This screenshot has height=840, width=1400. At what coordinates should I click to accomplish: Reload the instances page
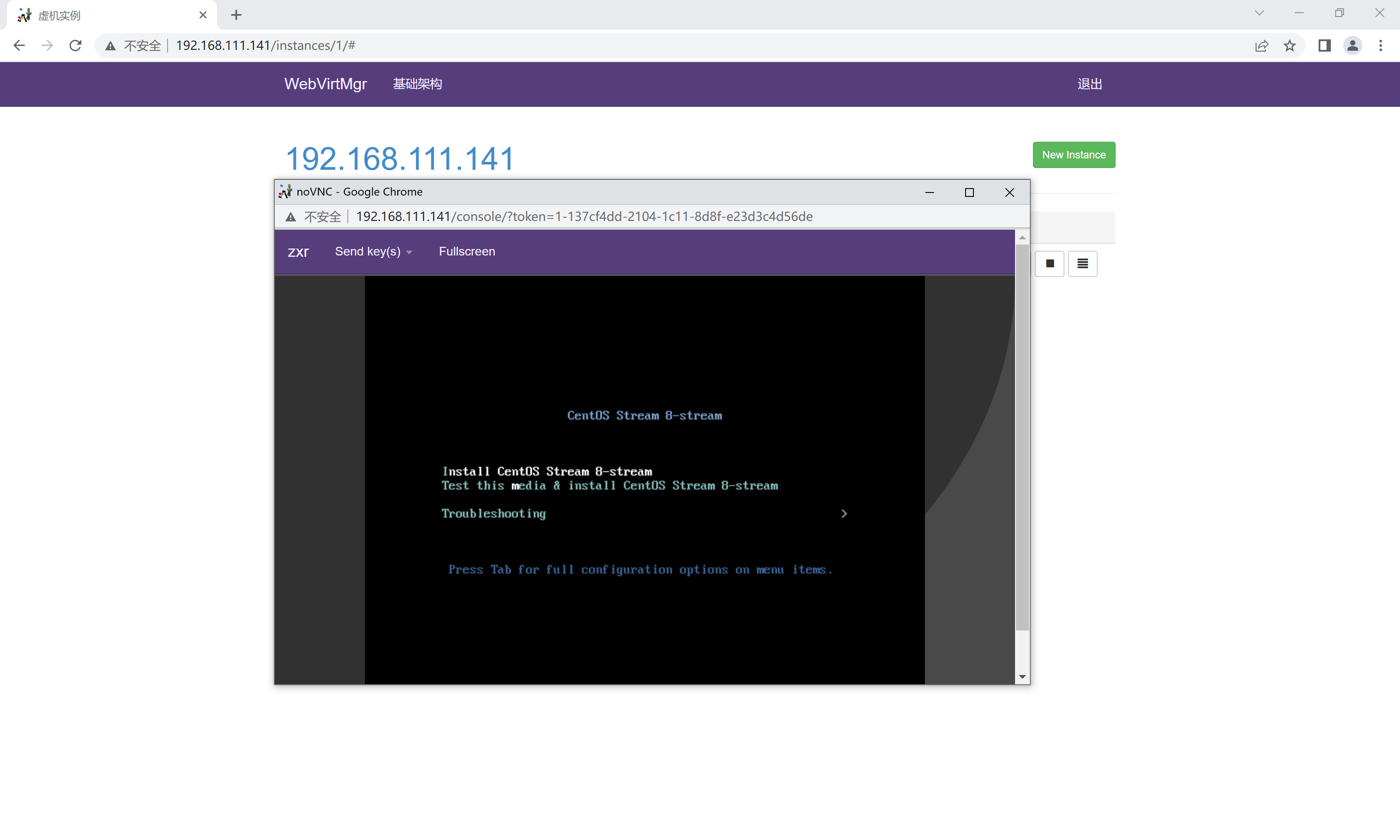coord(75,45)
